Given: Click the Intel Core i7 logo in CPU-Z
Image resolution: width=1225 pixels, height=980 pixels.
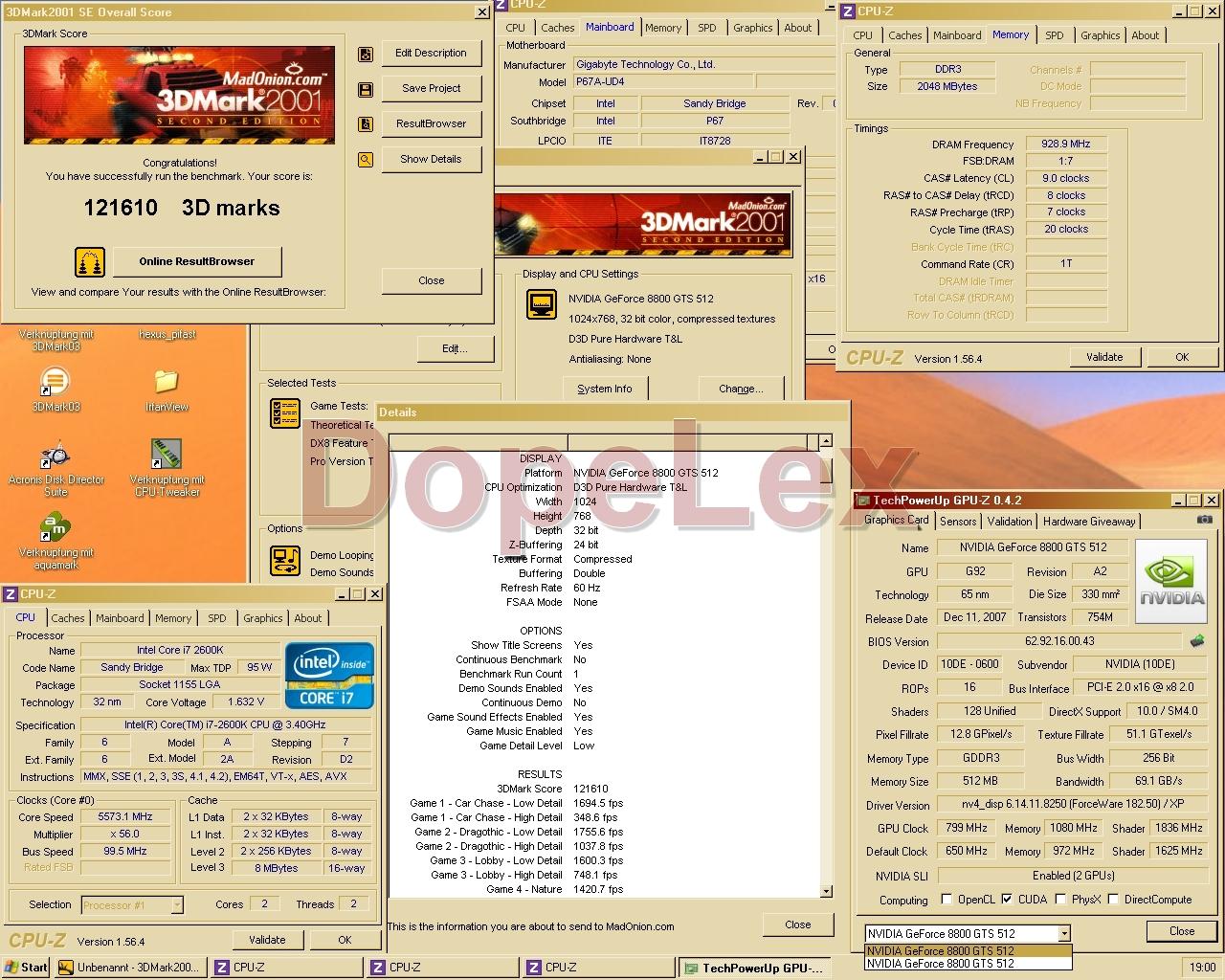Looking at the screenshot, I should tap(329, 675).
